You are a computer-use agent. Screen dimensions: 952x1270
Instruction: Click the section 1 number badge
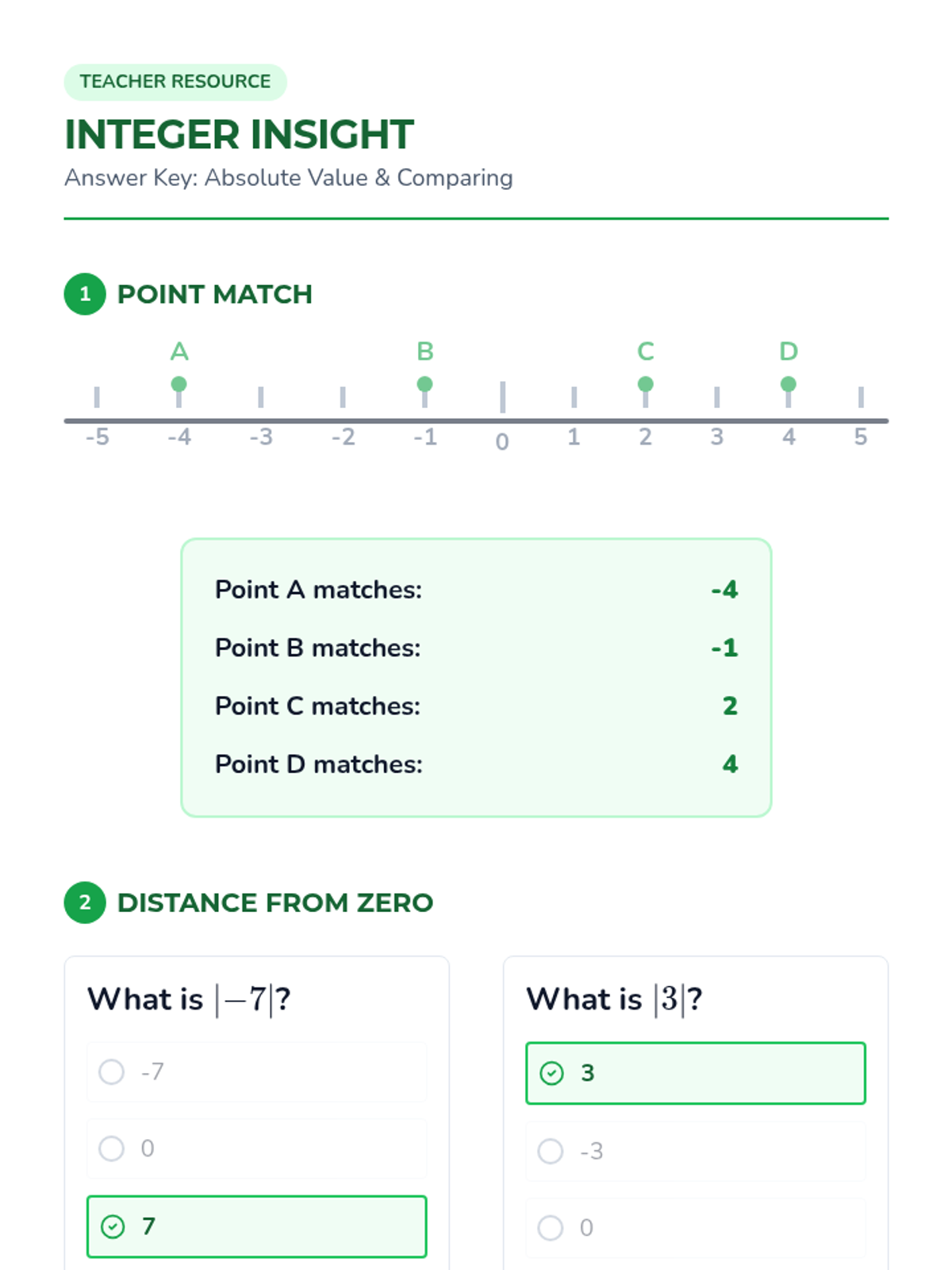coord(85,294)
